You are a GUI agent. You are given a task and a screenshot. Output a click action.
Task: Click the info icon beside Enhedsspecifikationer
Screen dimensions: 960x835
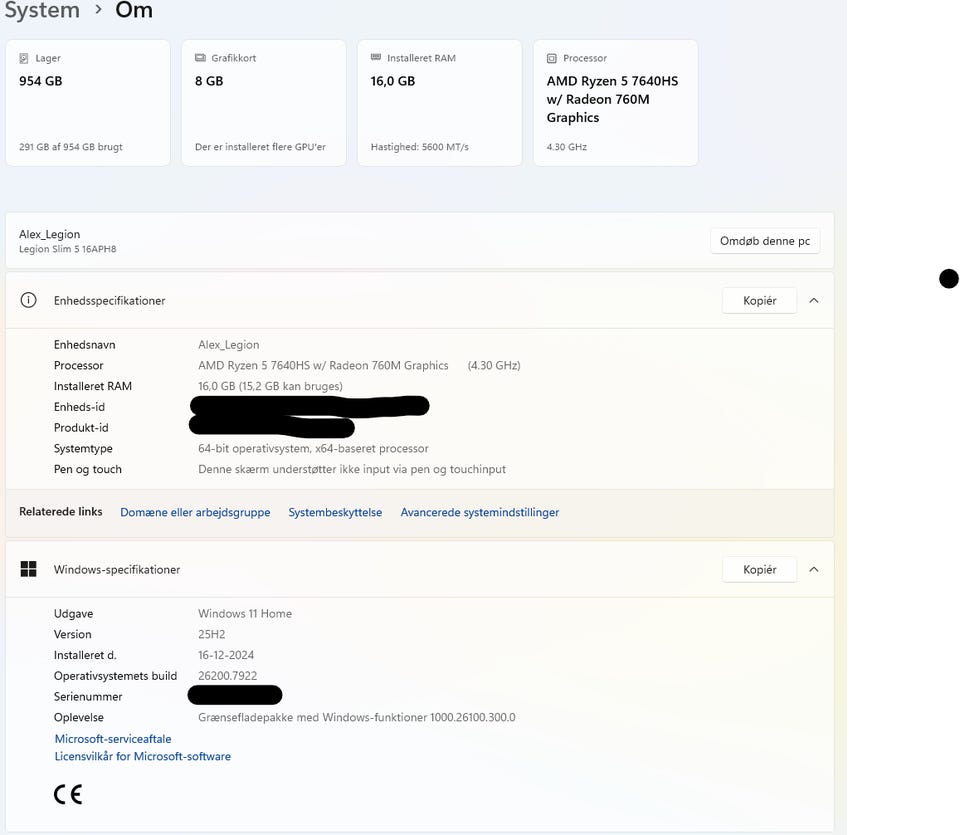[28, 300]
